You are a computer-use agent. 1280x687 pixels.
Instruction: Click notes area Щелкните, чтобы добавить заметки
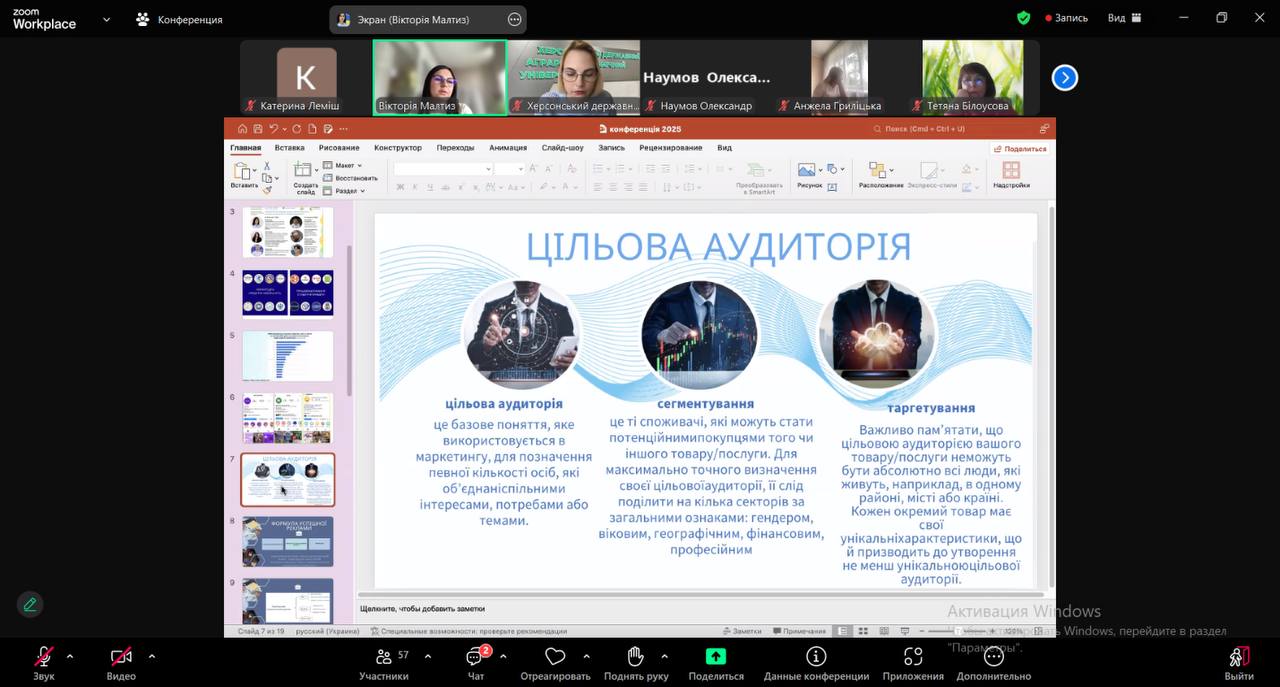(x=422, y=608)
